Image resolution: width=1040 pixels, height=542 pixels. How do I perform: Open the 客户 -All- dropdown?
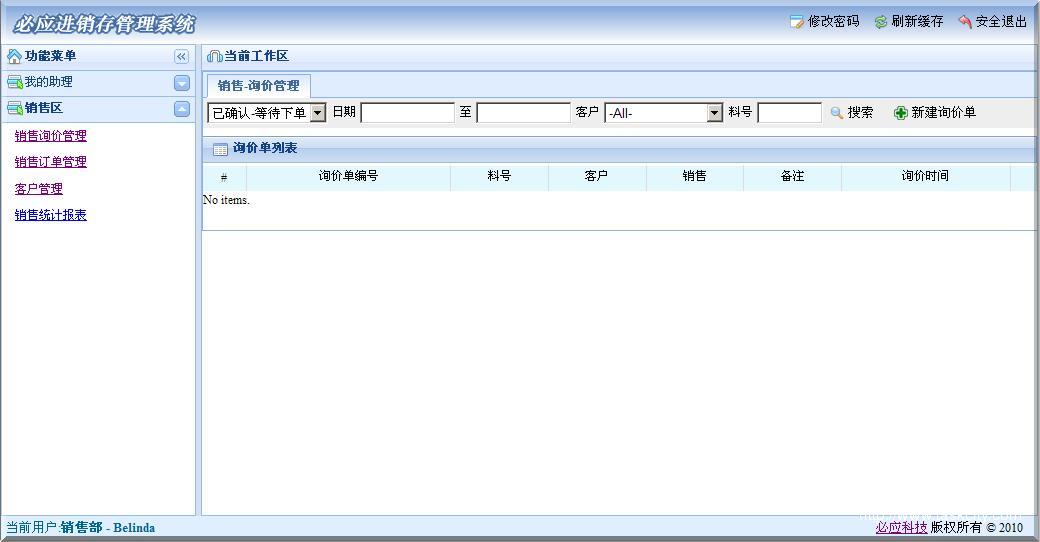pyautogui.click(x=714, y=113)
